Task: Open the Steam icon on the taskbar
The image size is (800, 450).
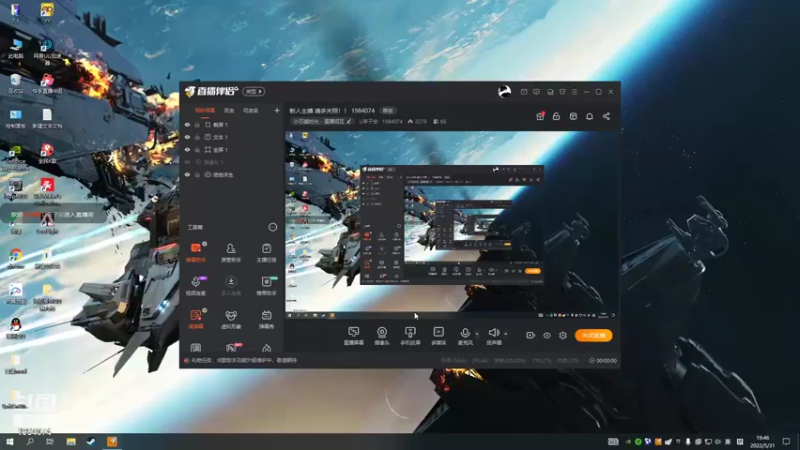Action: point(91,441)
